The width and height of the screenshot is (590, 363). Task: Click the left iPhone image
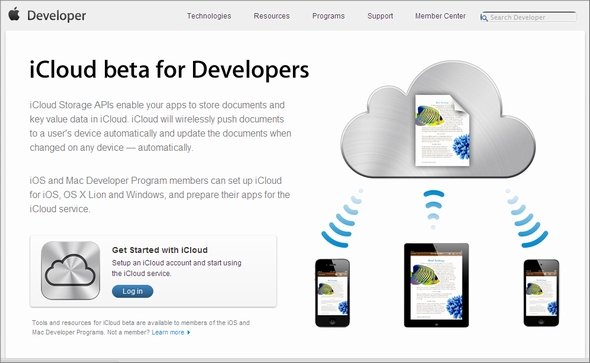click(x=332, y=293)
